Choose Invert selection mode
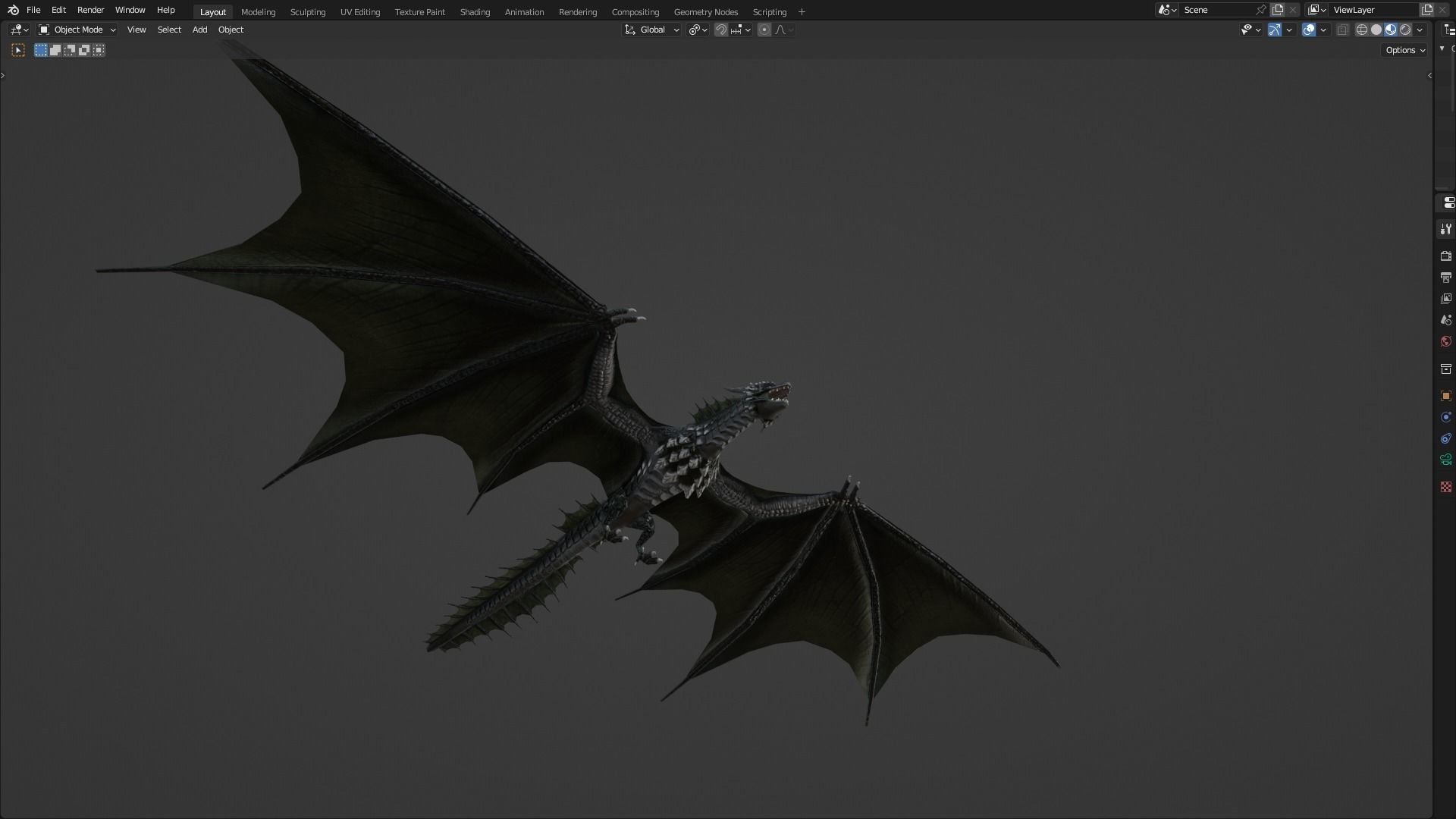 [84, 50]
